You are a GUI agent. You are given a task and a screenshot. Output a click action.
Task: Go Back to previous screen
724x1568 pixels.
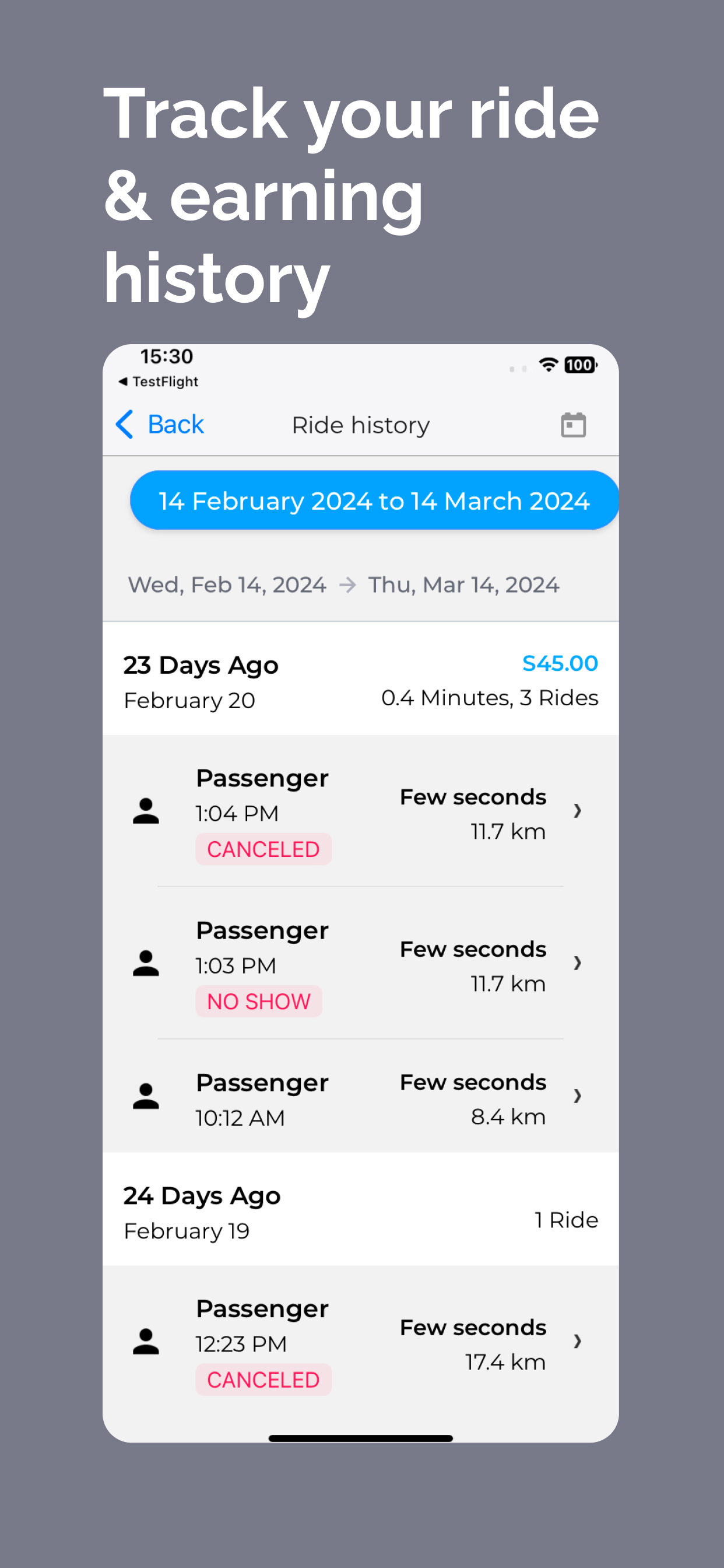click(159, 424)
